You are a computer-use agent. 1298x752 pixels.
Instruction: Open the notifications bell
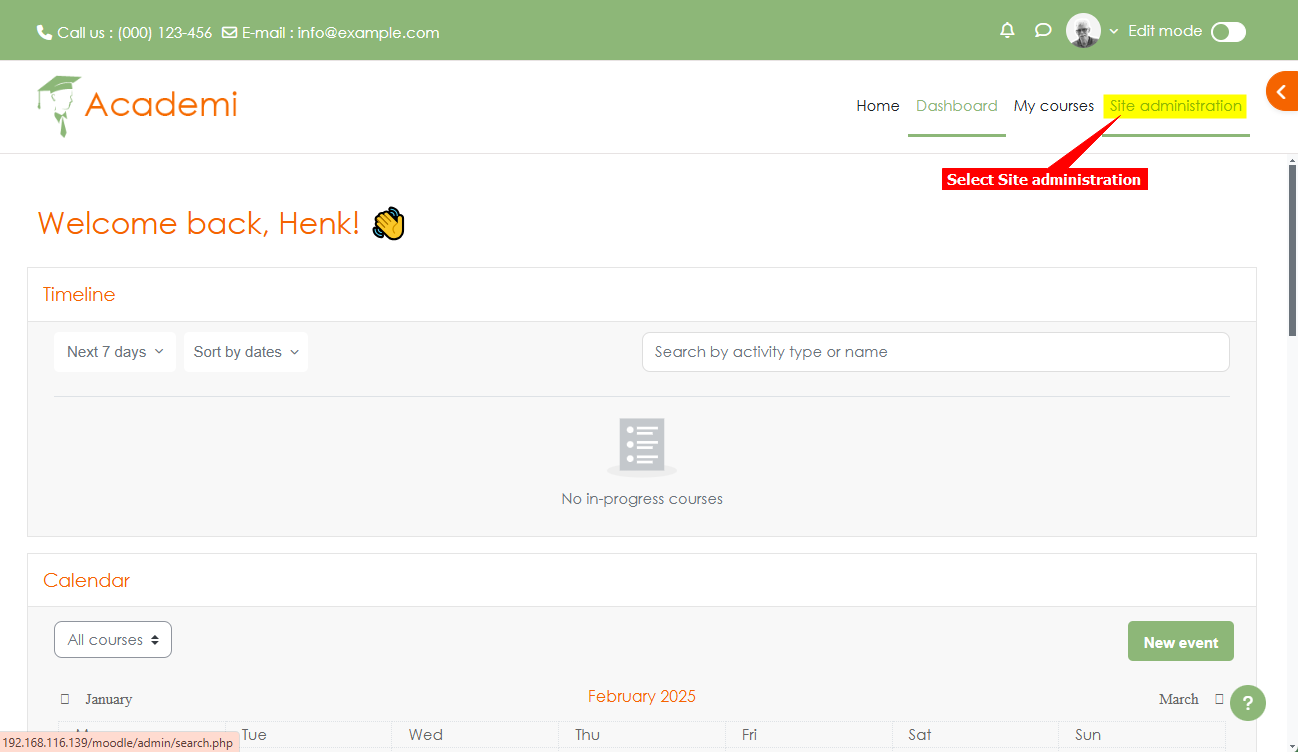[x=1007, y=31]
